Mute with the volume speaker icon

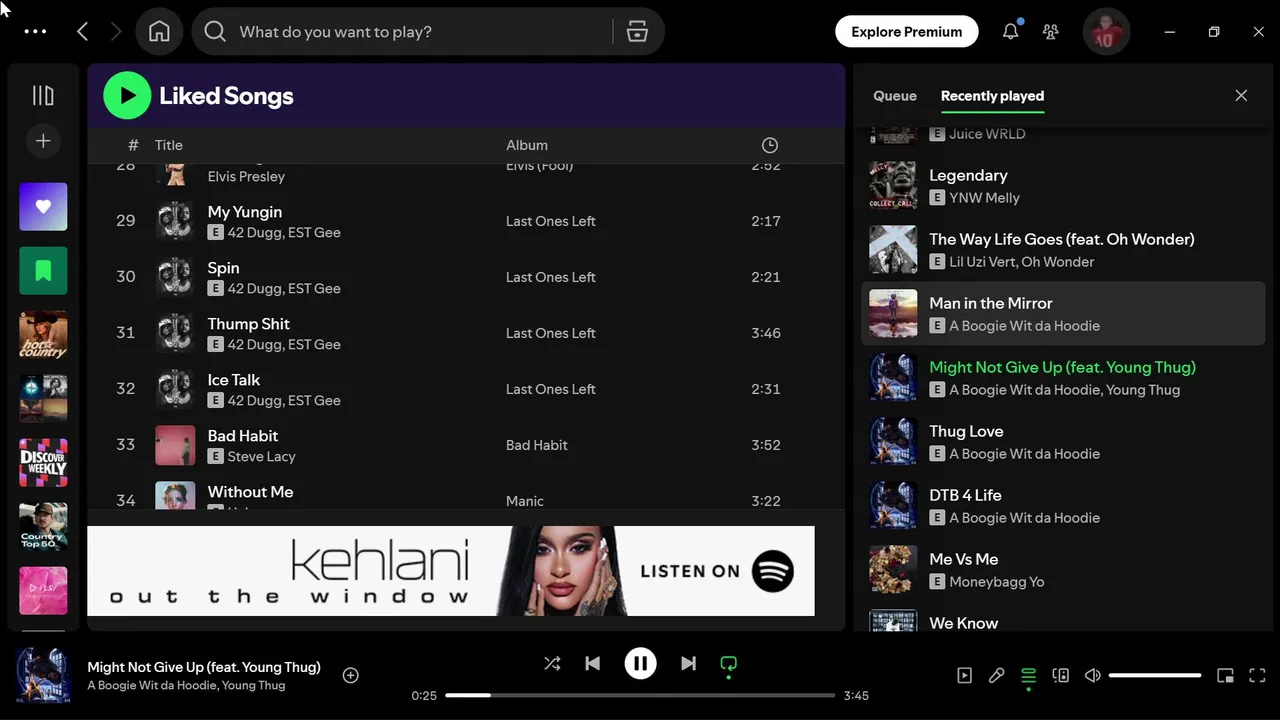coord(1092,675)
